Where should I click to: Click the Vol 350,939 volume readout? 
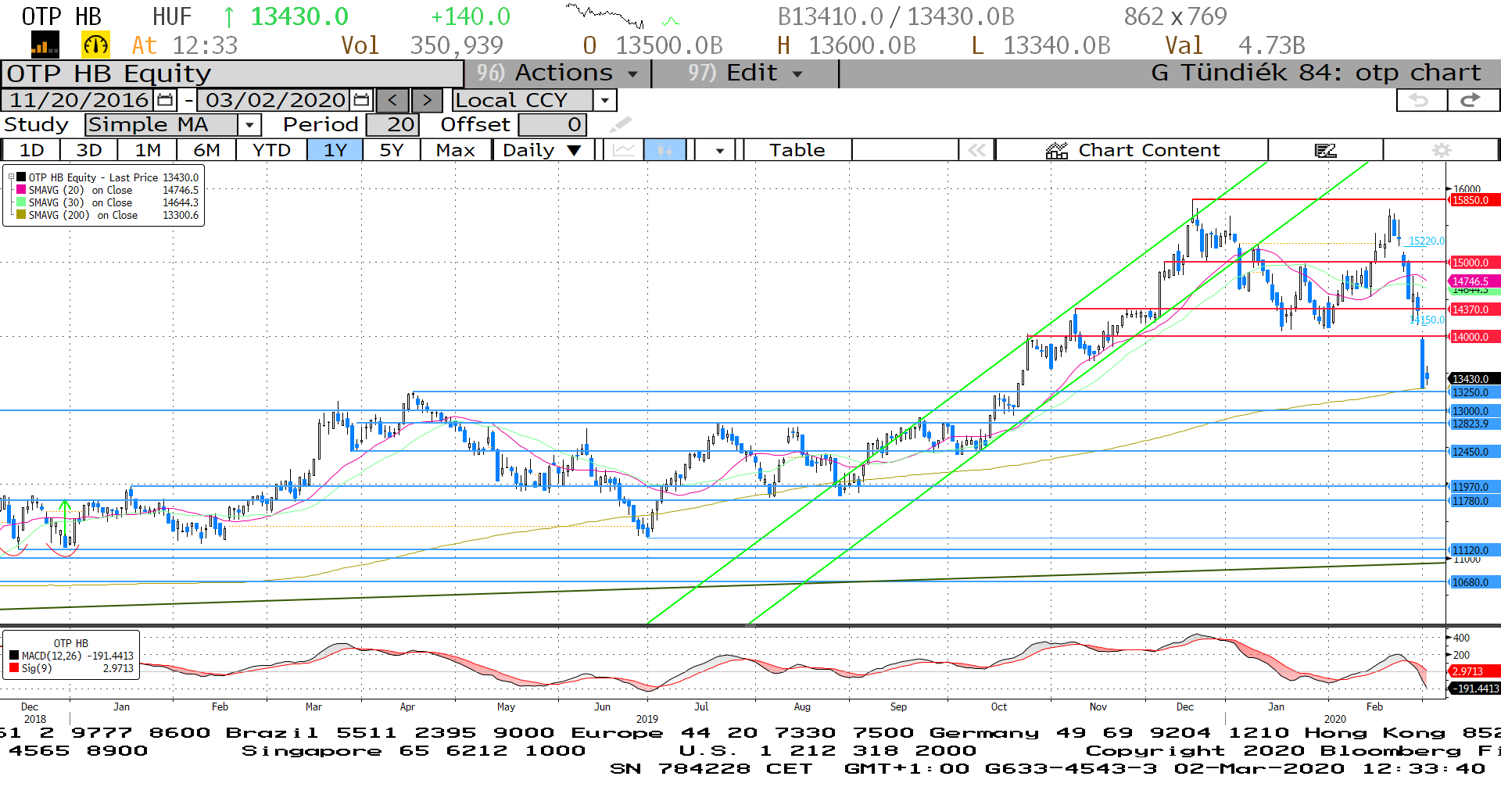(x=422, y=45)
